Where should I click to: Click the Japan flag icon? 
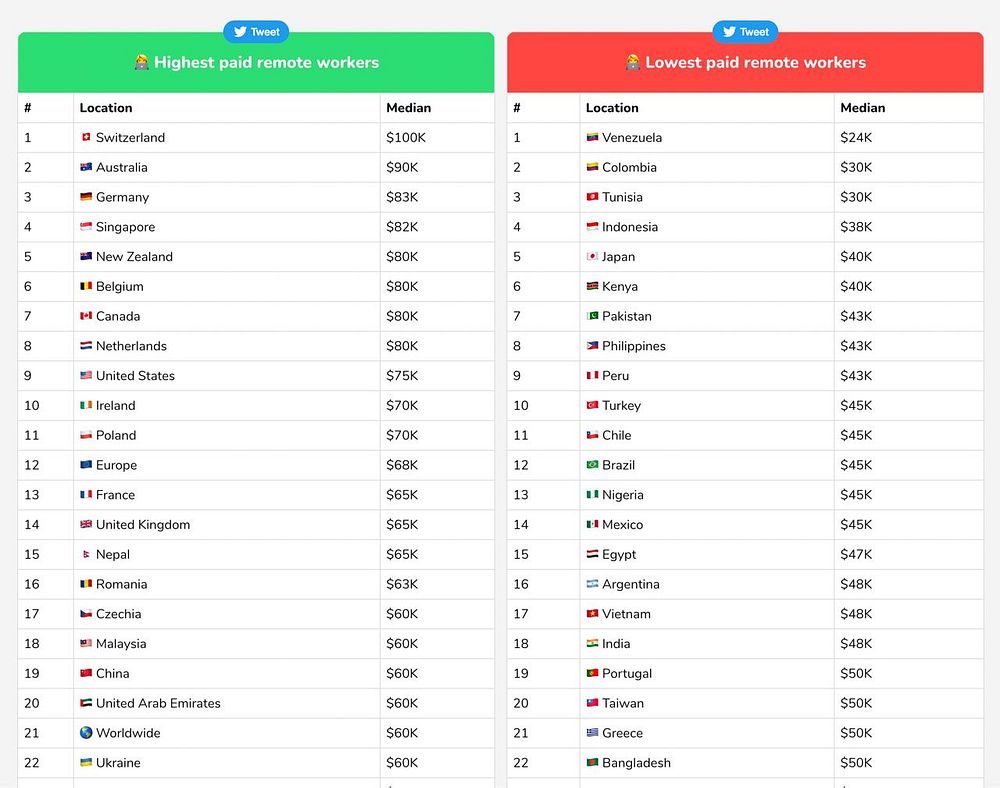point(592,256)
